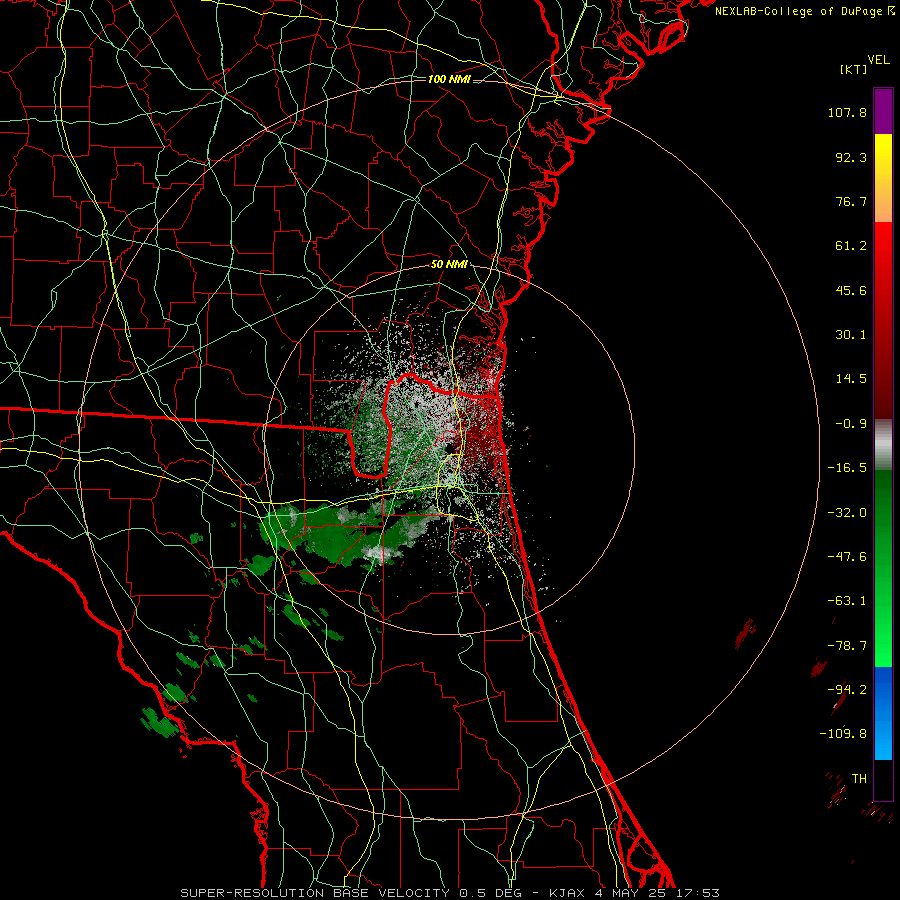Click the -32.0 velocity scale value

(x=847, y=513)
